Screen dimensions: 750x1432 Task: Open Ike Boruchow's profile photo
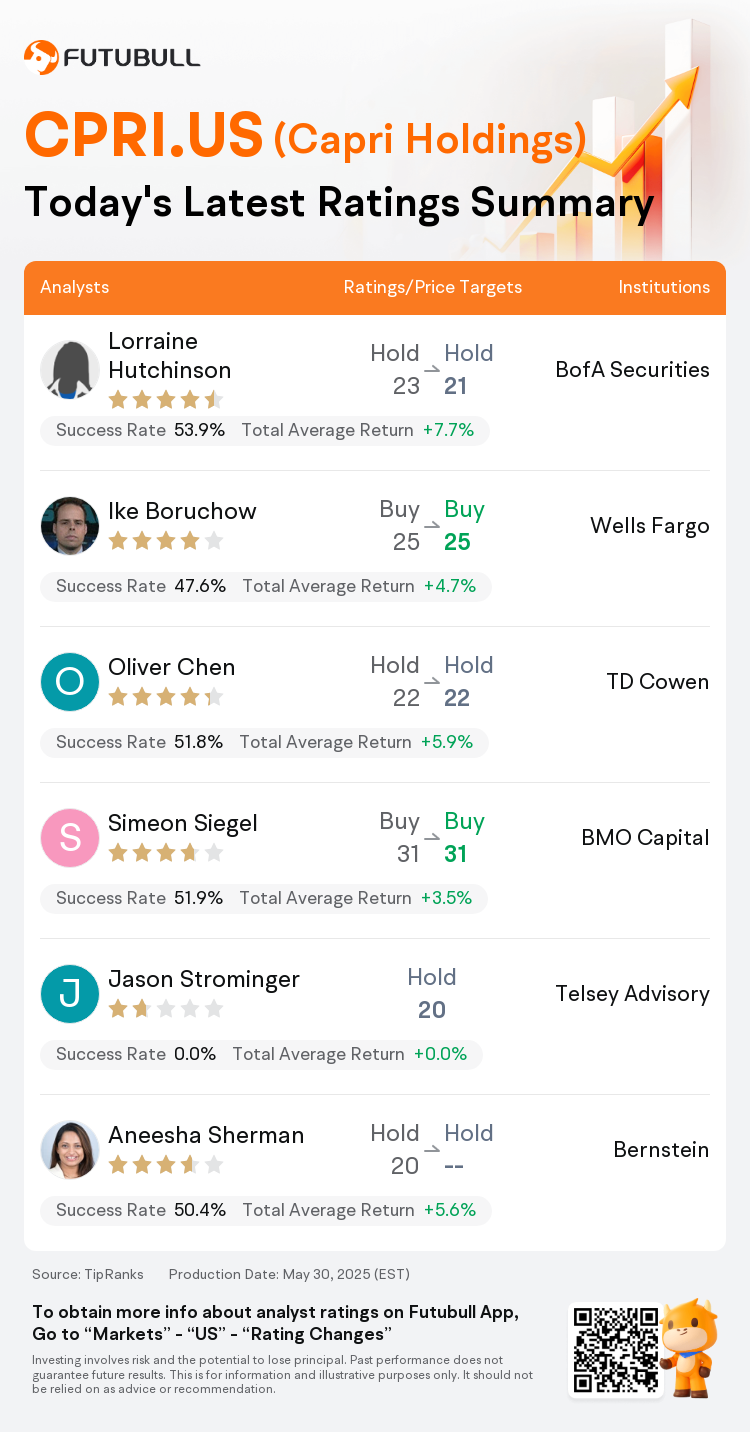pos(70,526)
